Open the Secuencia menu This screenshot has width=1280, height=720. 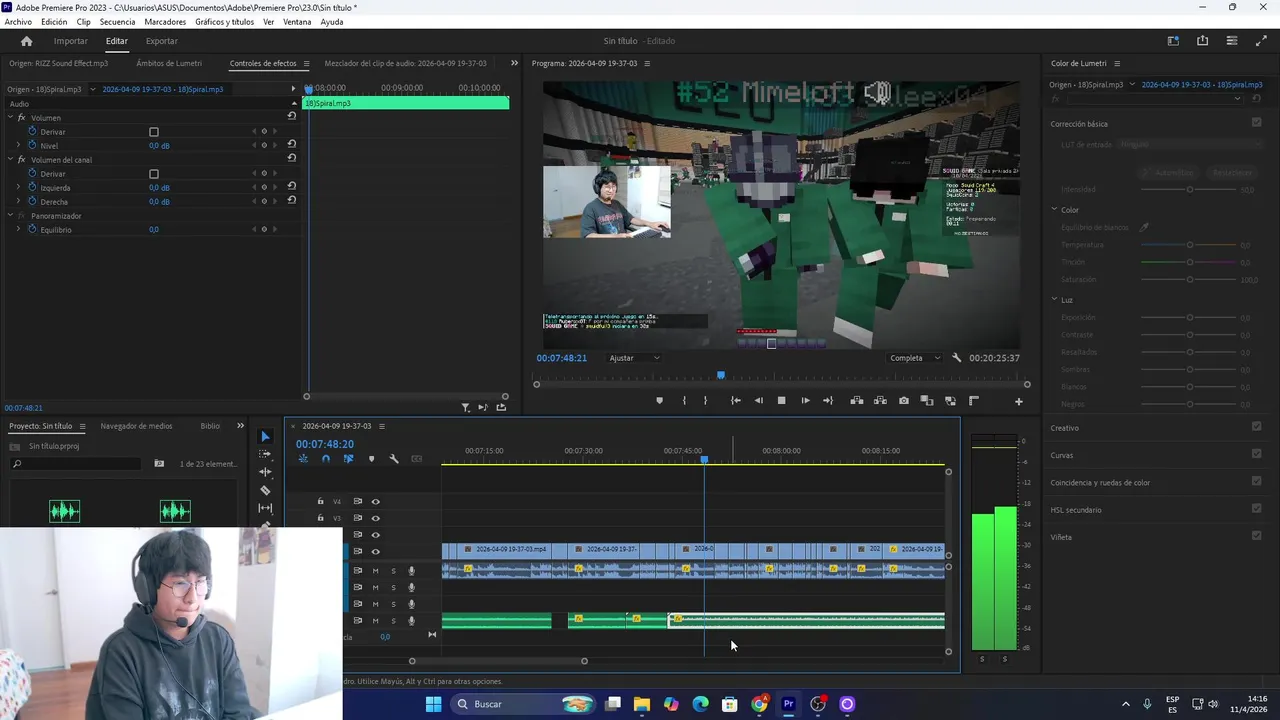point(117,22)
